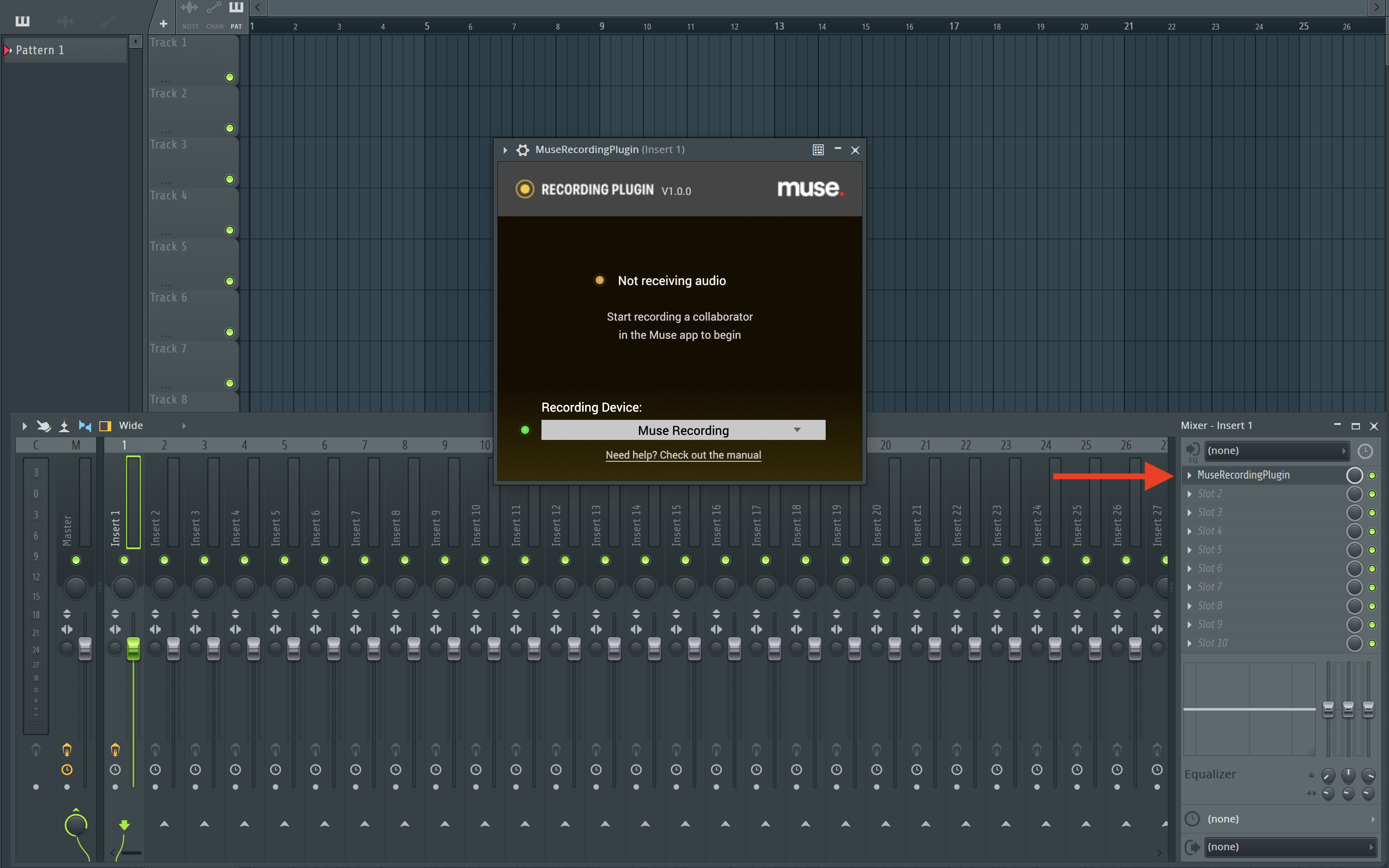Click the stereo link icon in mixer toolbar
Viewport: 1389px width, 868px height.
tap(85, 425)
